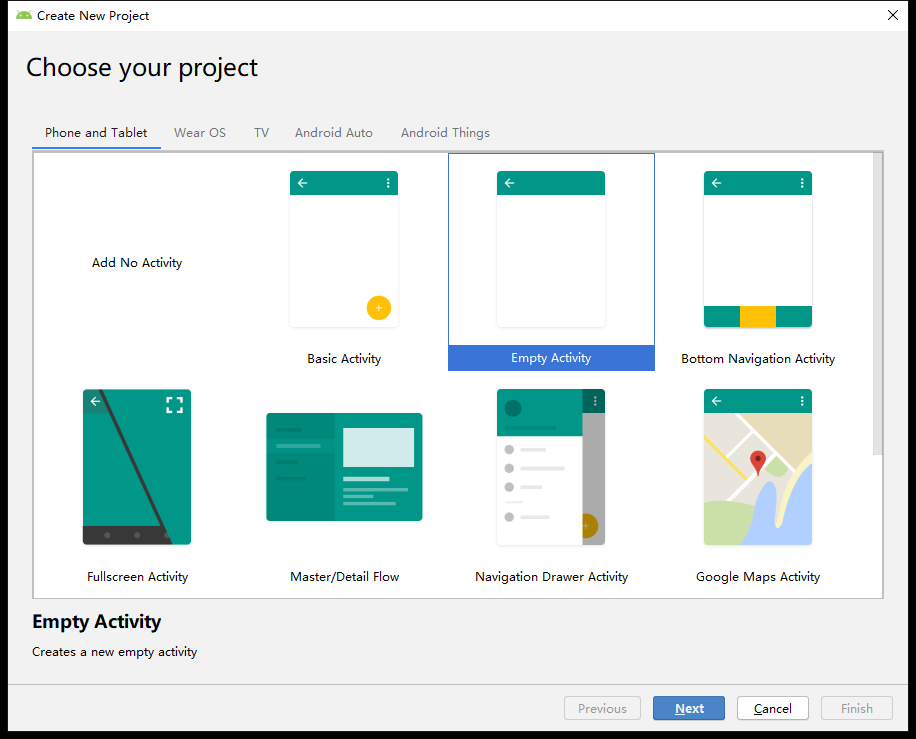Screen dimensions: 916x739
Task: Open the Android Things tab
Action: point(445,133)
